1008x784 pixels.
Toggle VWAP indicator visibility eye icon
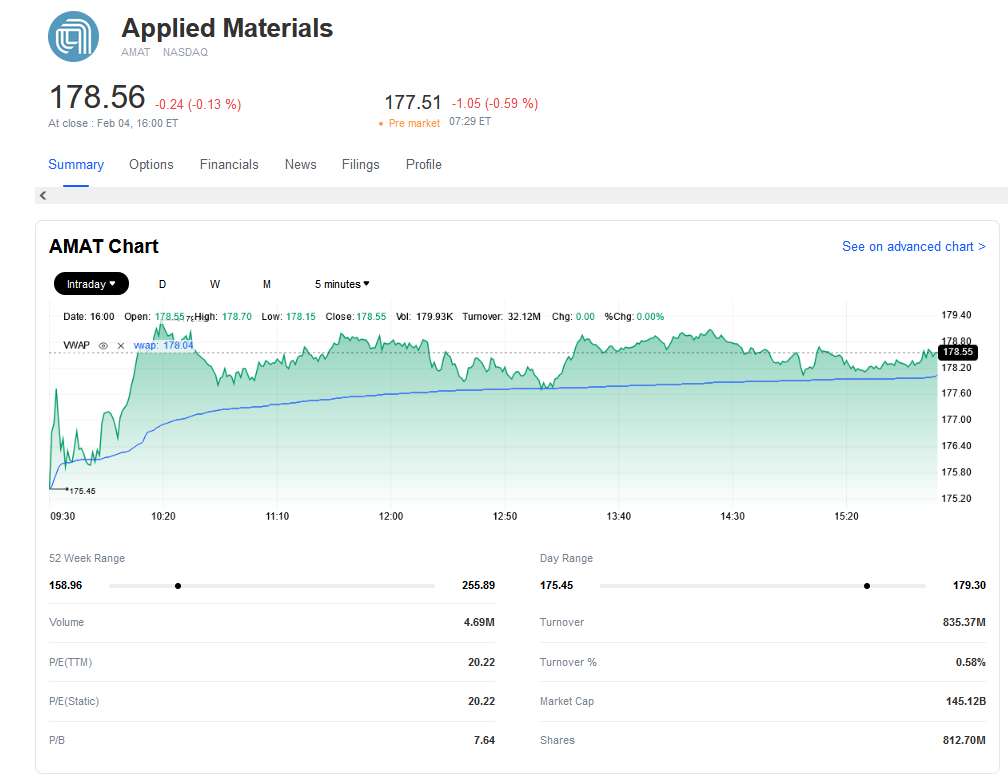(103, 346)
